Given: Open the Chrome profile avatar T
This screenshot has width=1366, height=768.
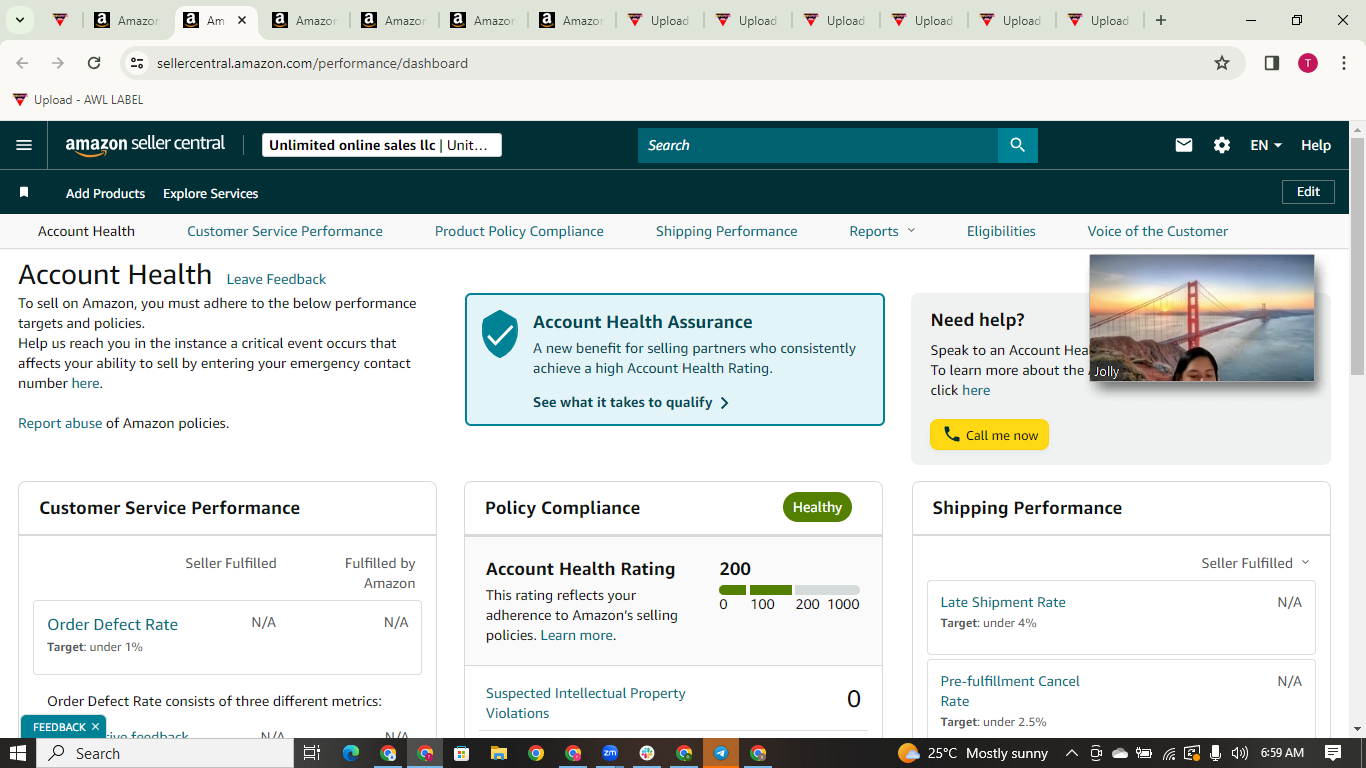Looking at the screenshot, I should (1308, 63).
